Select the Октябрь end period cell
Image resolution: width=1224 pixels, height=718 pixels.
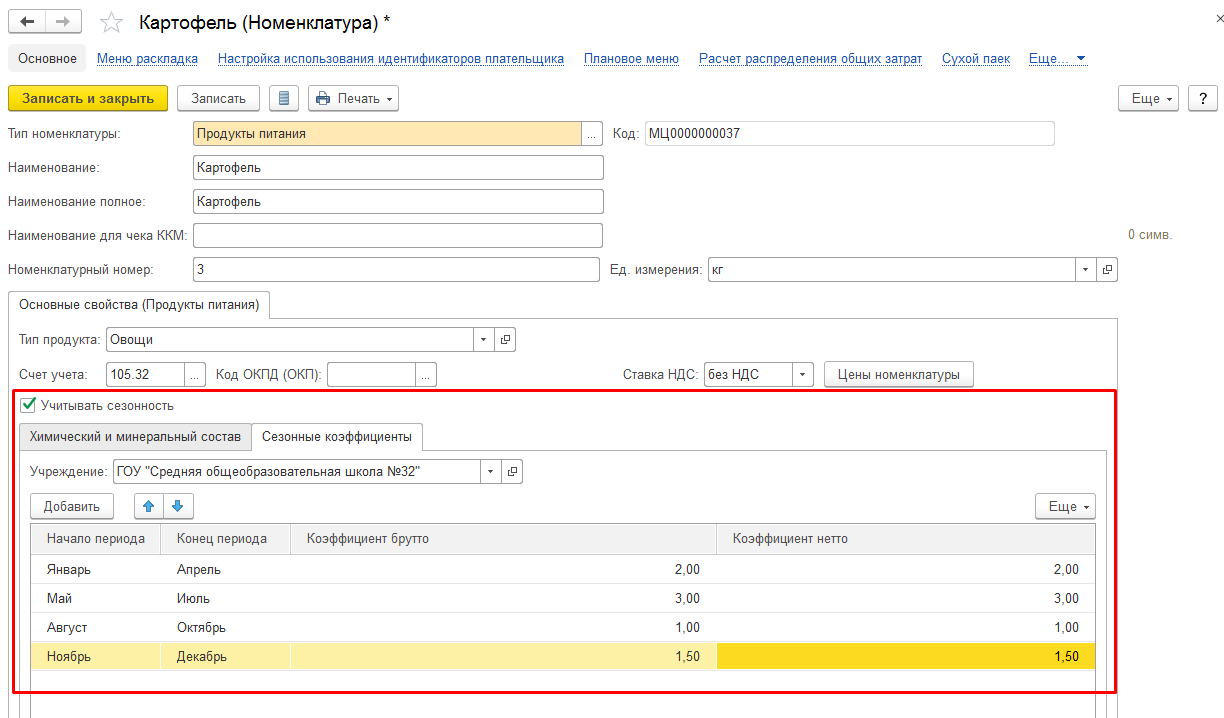pyautogui.click(x=226, y=627)
